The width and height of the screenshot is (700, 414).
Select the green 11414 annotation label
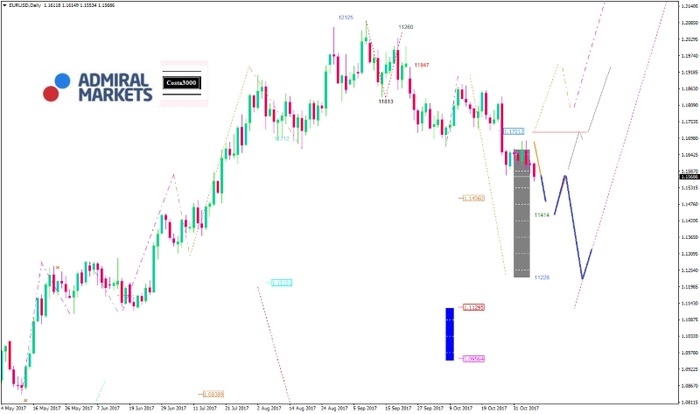coord(542,215)
